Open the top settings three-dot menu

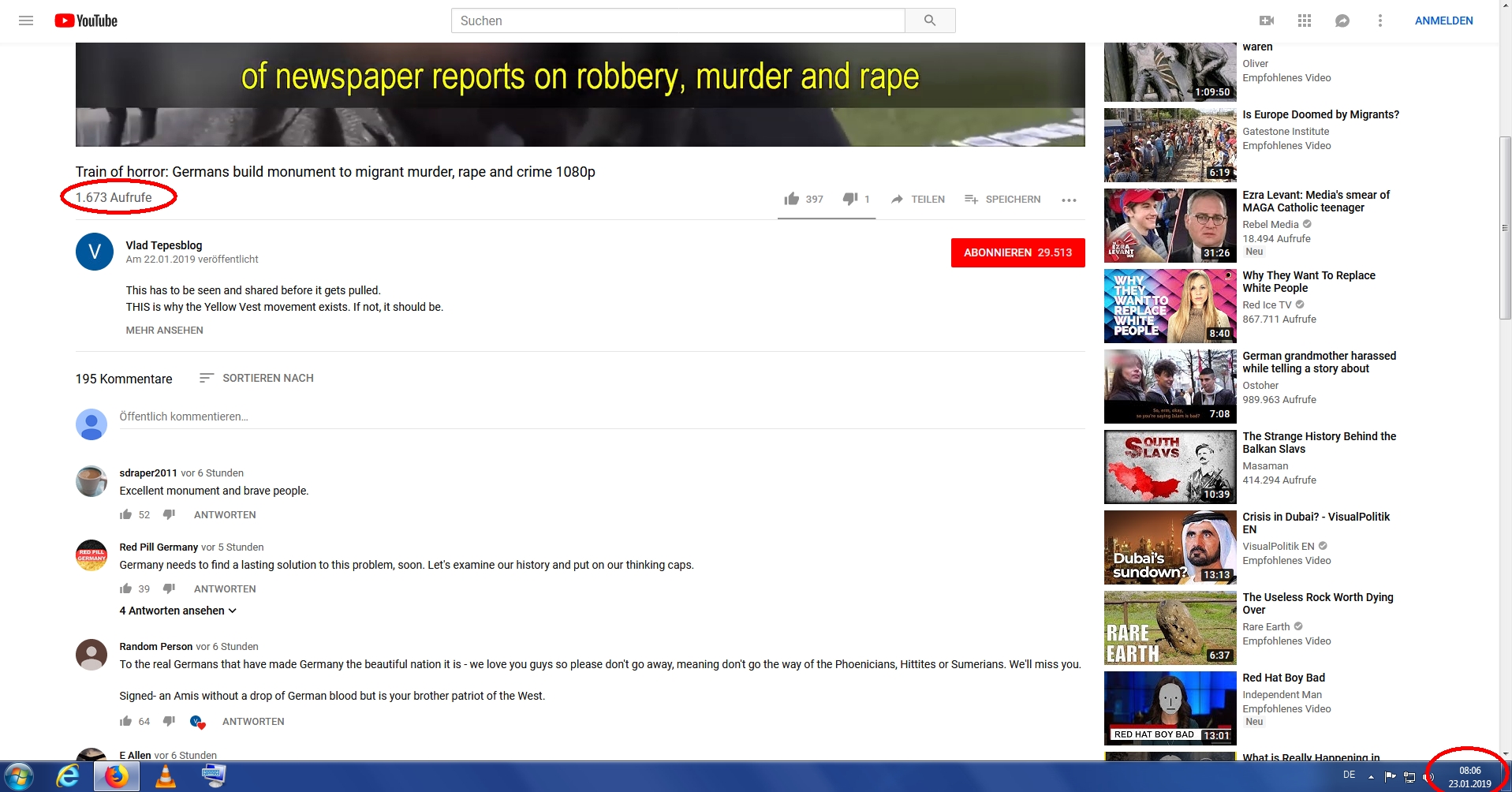(1379, 21)
